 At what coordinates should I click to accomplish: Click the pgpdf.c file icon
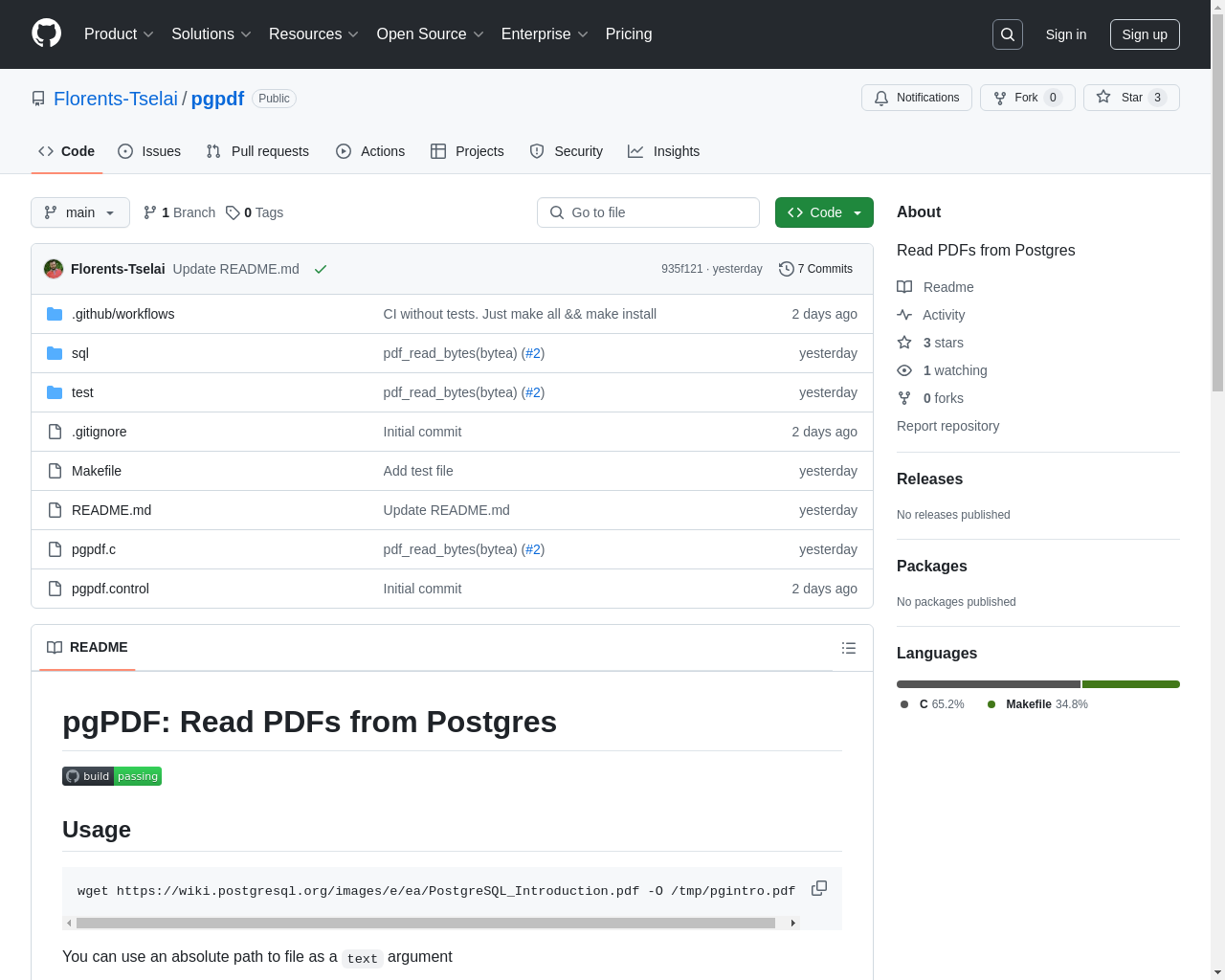click(x=55, y=549)
